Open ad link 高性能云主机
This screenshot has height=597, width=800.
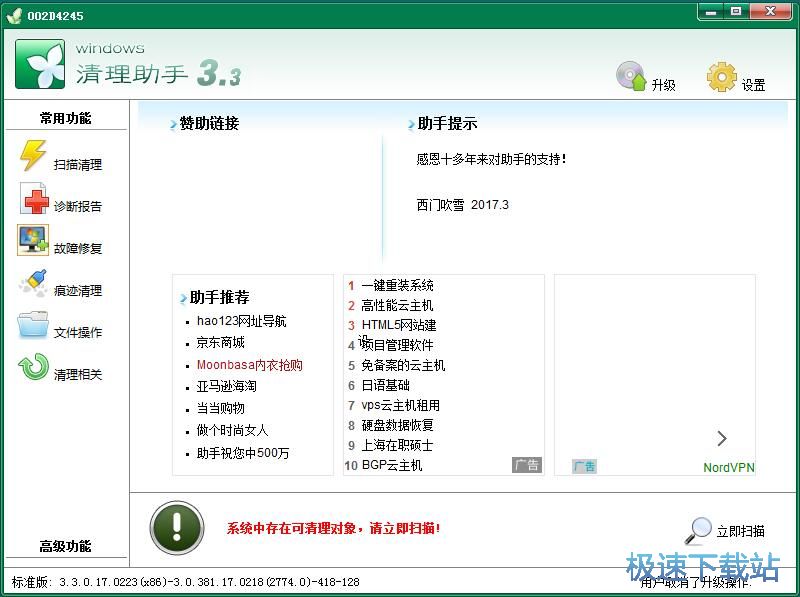pyautogui.click(x=397, y=305)
